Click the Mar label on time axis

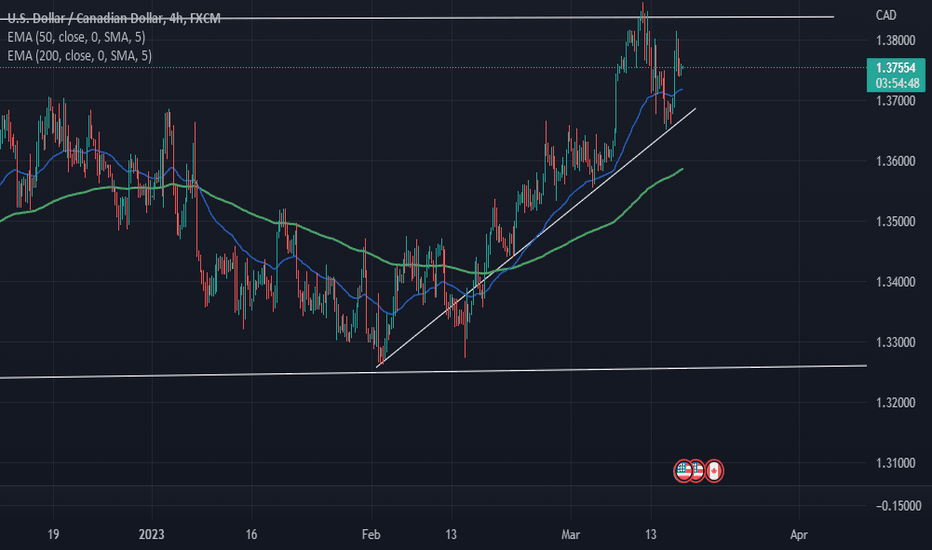click(571, 535)
